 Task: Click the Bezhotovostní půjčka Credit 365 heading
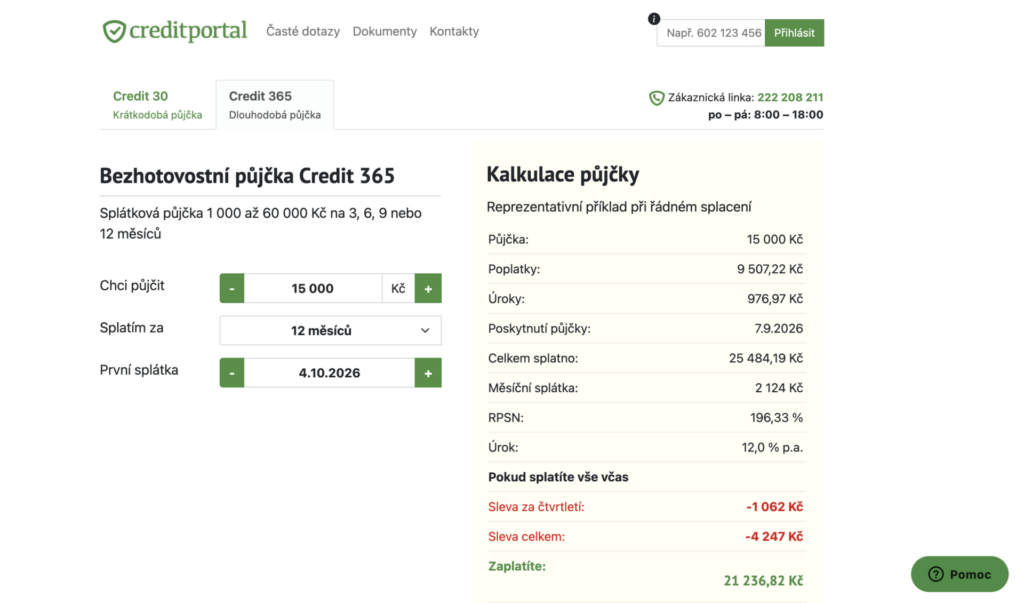(247, 176)
